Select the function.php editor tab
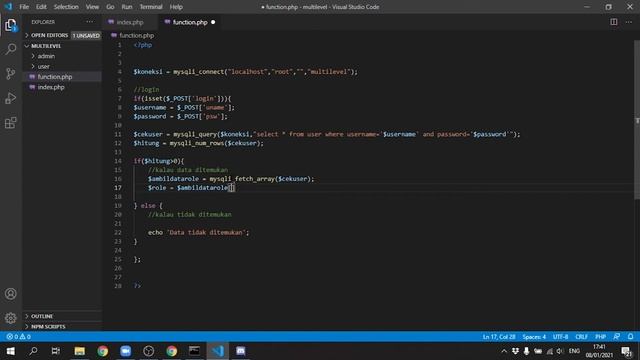This screenshot has height=360, width=640. point(190,22)
